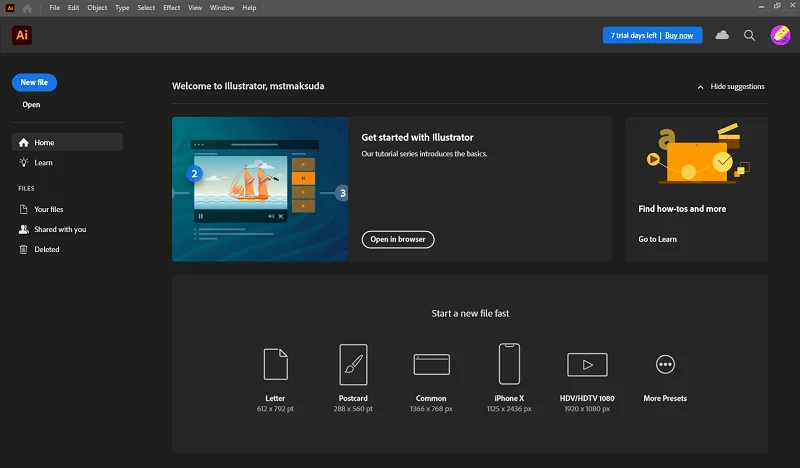Choose the Letter preset icon

pos(276,364)
